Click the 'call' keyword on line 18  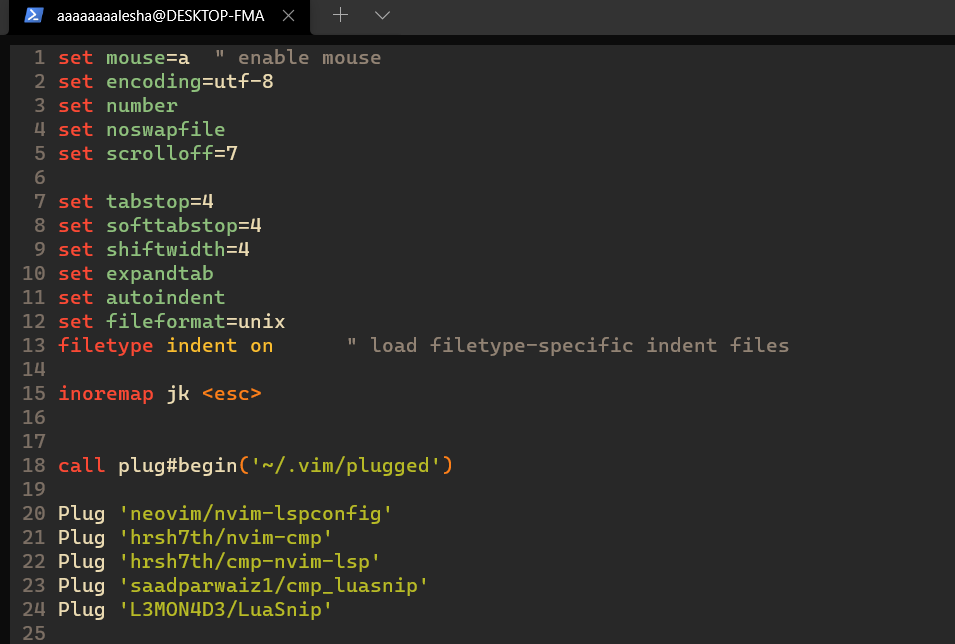[82, 465]
